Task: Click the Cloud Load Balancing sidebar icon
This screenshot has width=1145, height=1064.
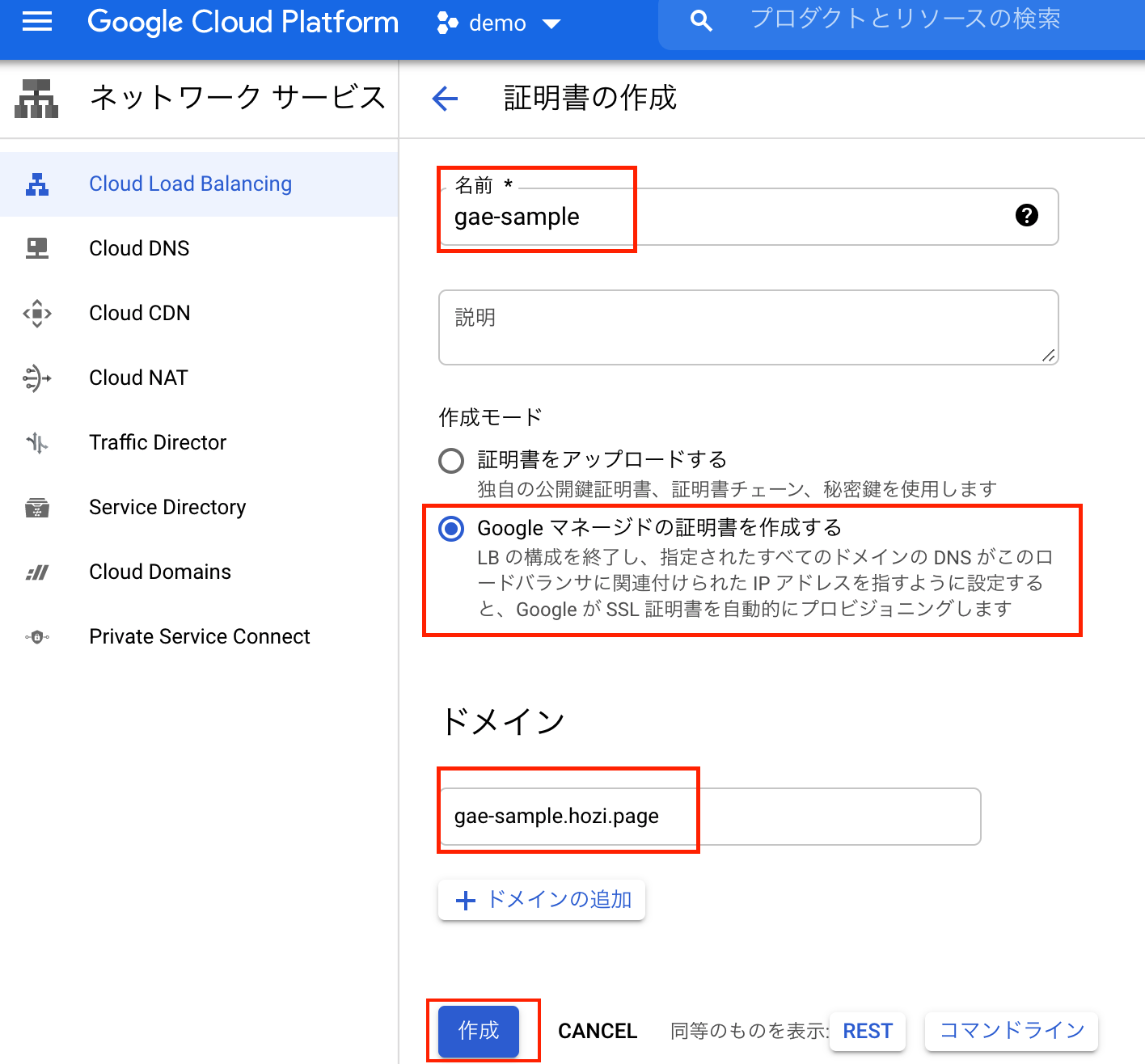Action: pyautogui.click(x=37, y=184)
